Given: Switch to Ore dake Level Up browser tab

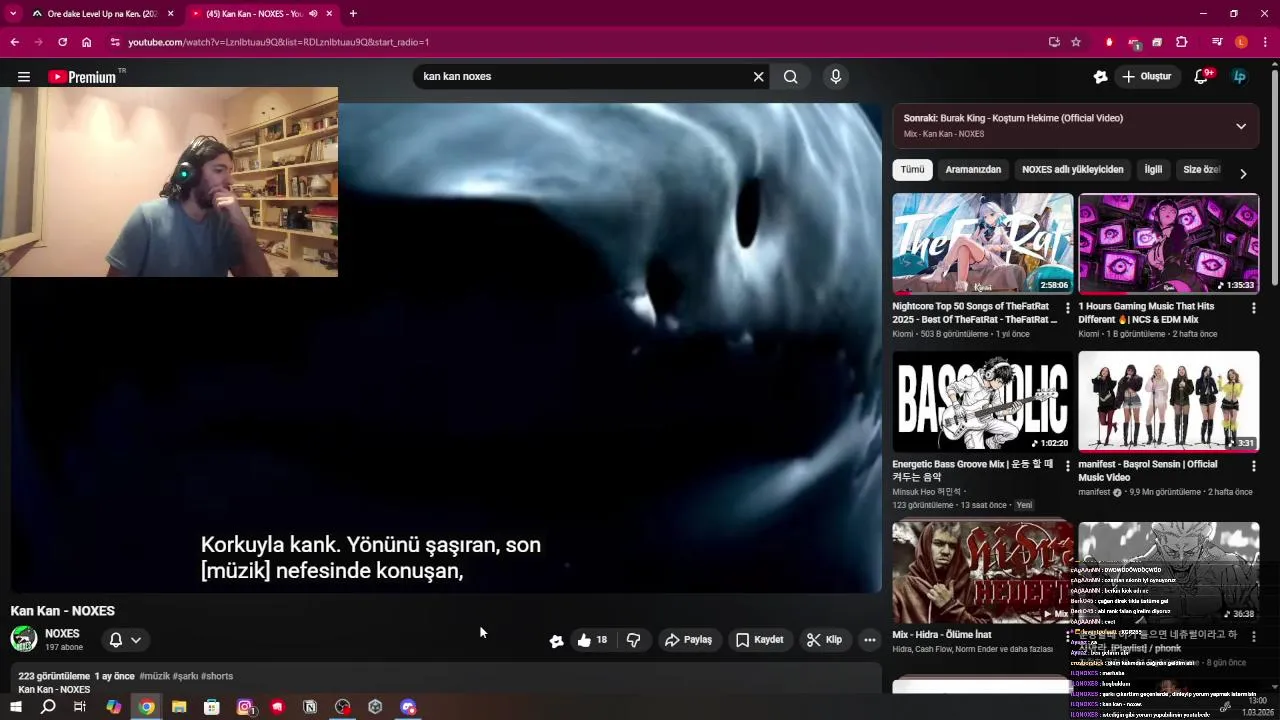Looking at the screenshot, I should click(102, 14).
